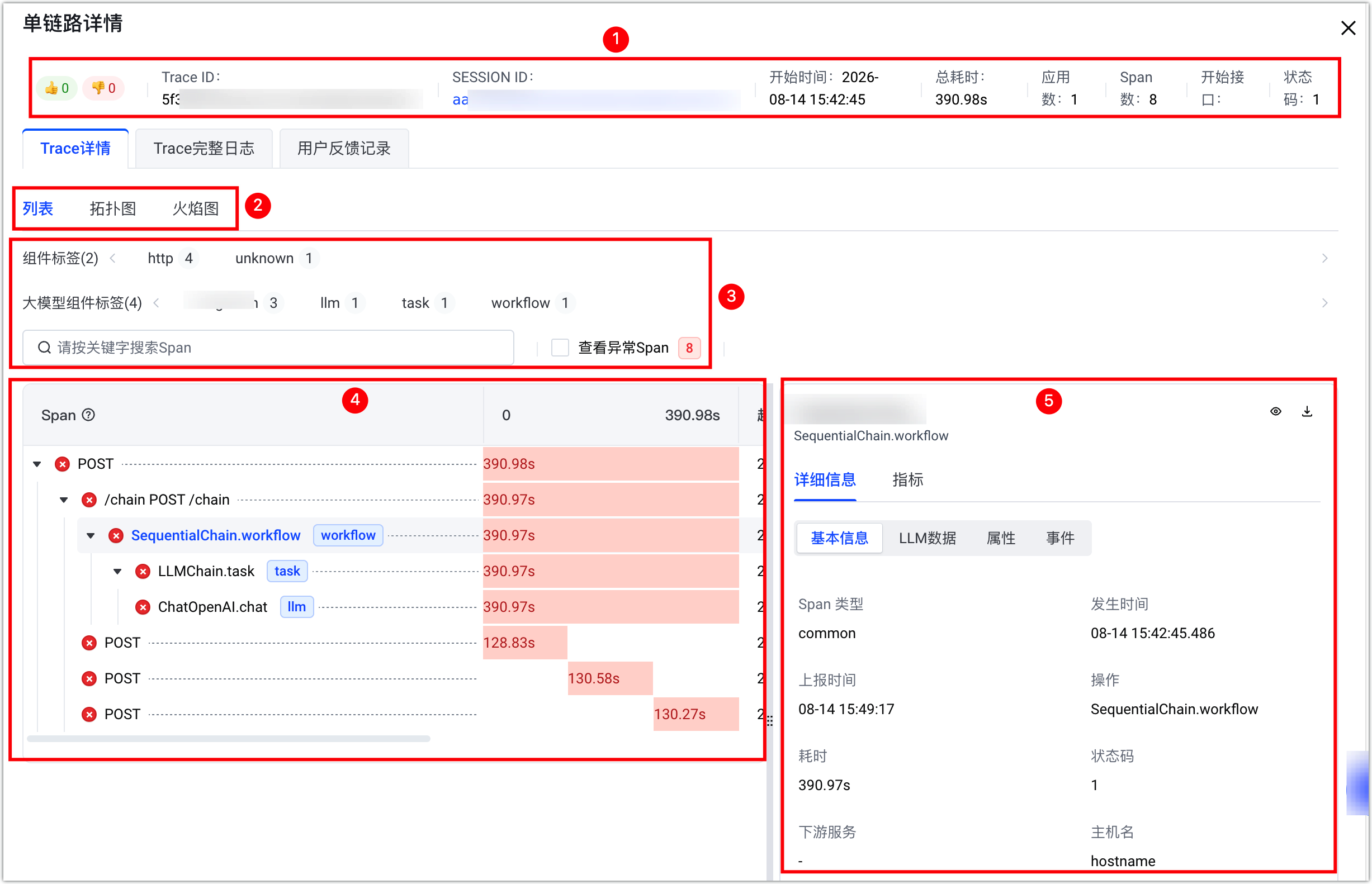The width and height of the screenshot is (1372, 884).
Task: Click the search icon in Span search box
Action: (x=44, y=348)
